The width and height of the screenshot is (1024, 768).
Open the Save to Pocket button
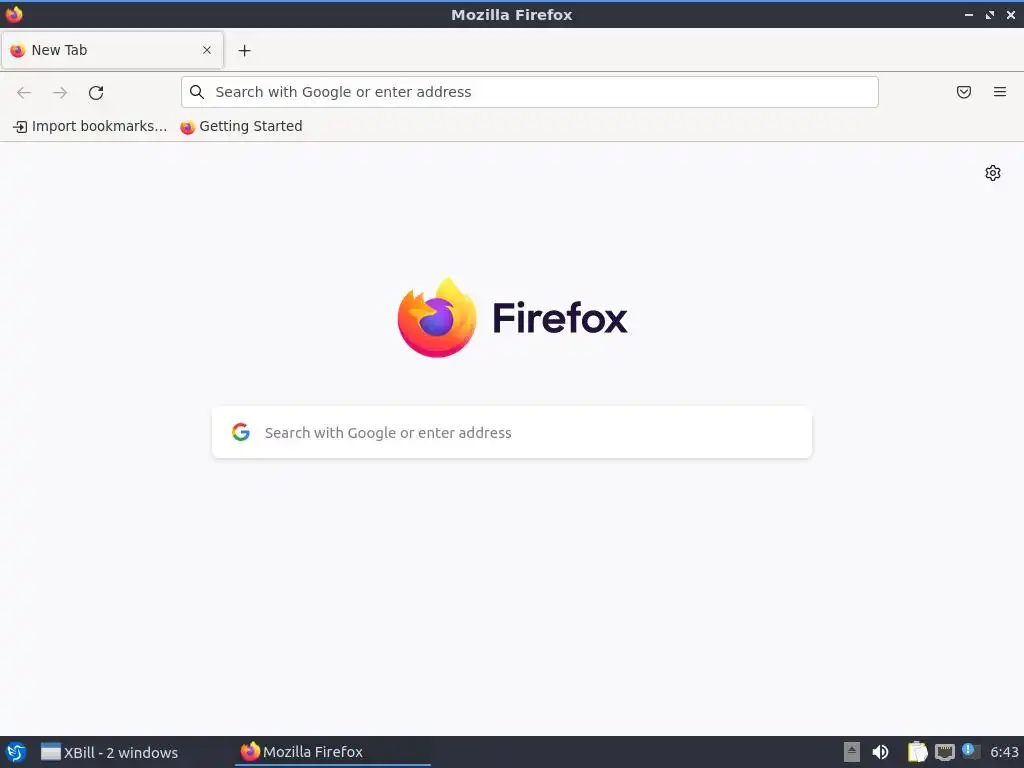pos(964,92)
